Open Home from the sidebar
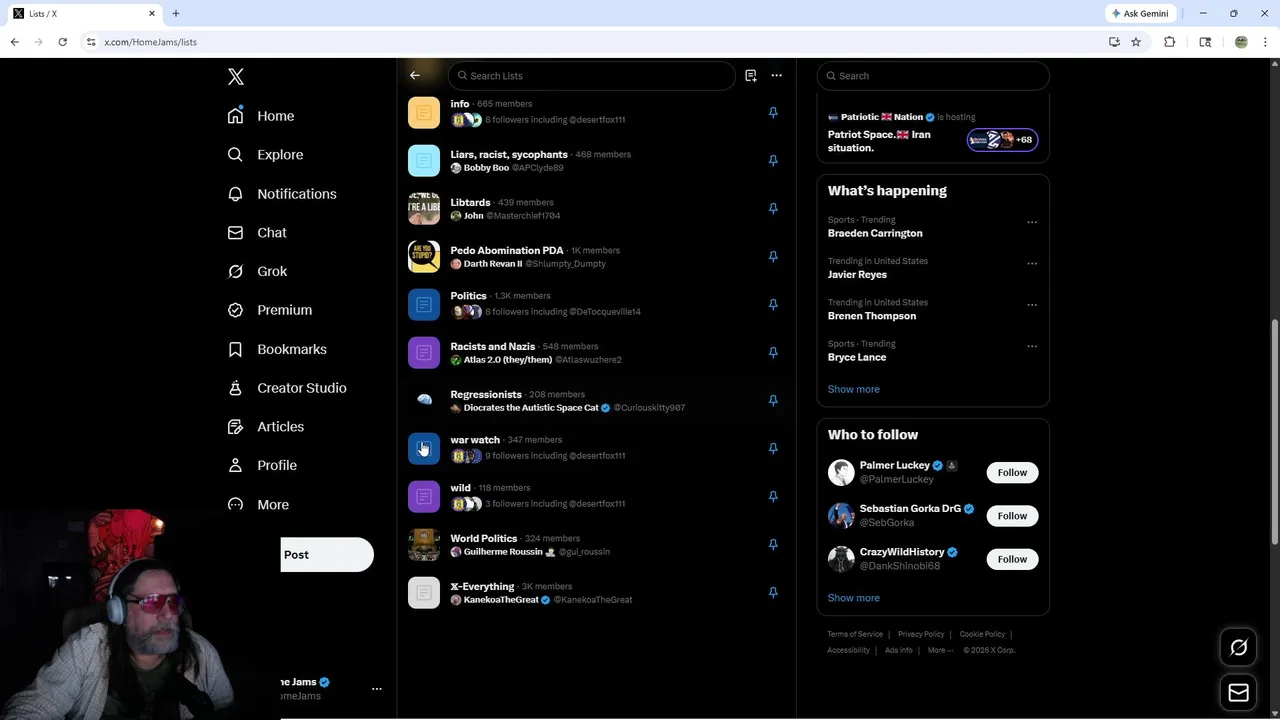The height and width of the screenshot is (720, 1280). (261, 116)
